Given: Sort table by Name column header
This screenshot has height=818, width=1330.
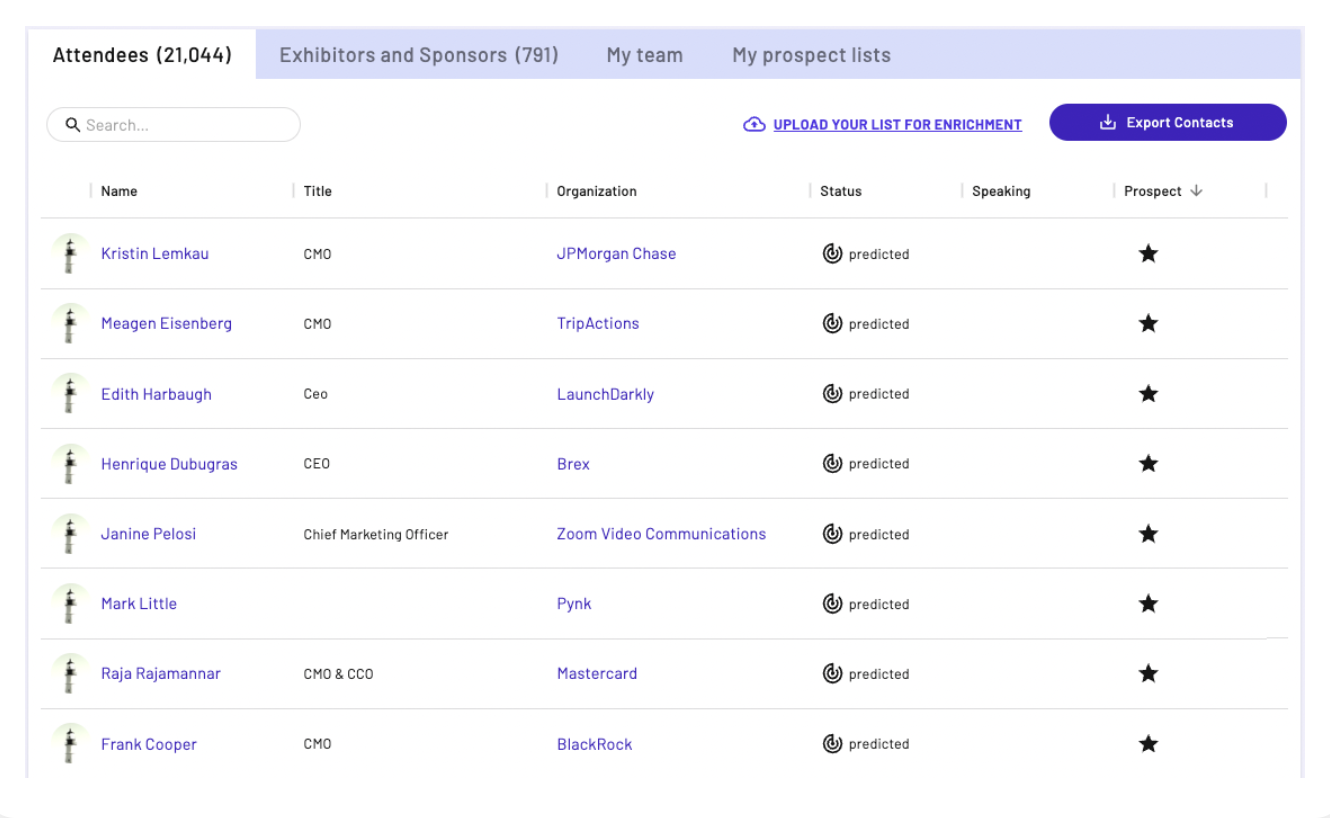Looking at the screenshot, I should point(119,191).
